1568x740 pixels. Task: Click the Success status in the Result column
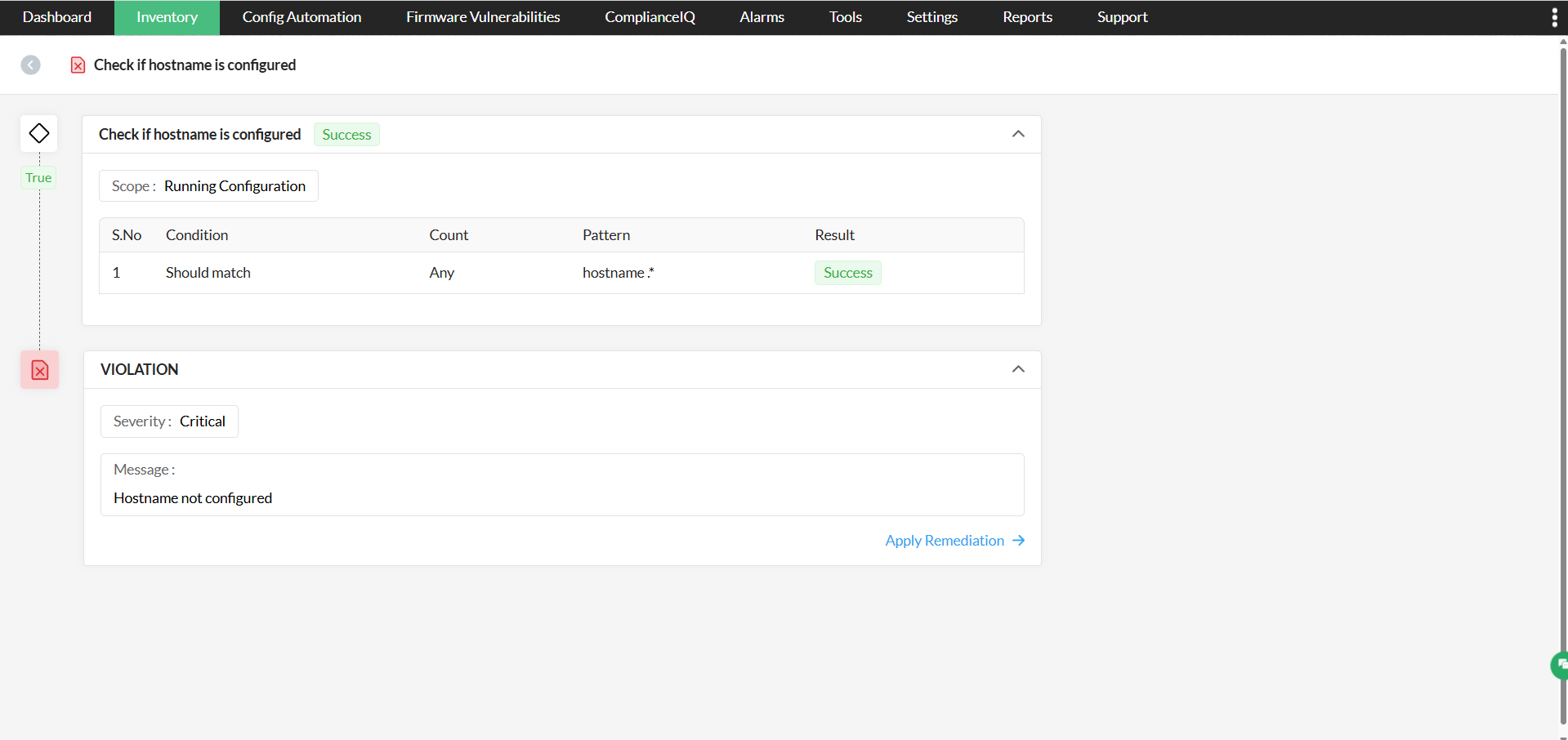click(847, 272)
